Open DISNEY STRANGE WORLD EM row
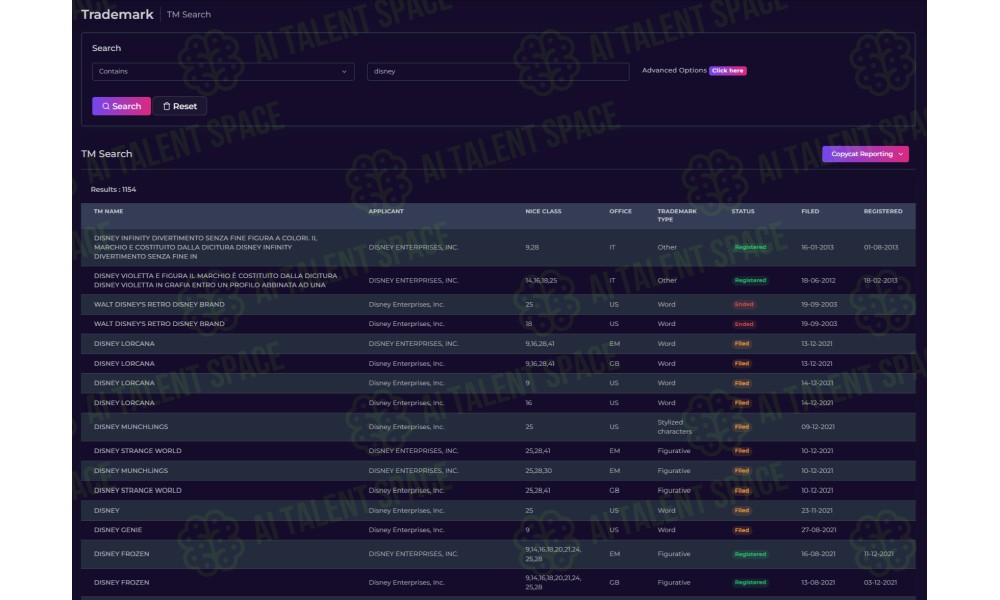Screen dimensions: 1000x600 click(498, 451)
